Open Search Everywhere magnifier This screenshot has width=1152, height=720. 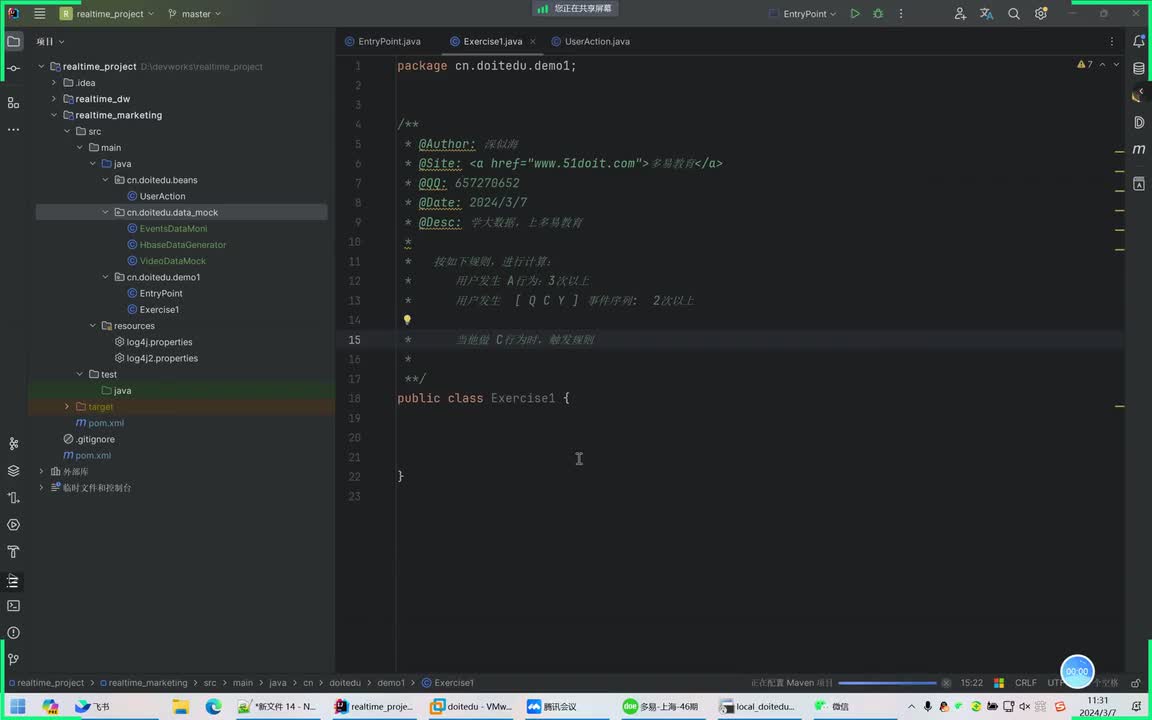(x=1013, y=13)
